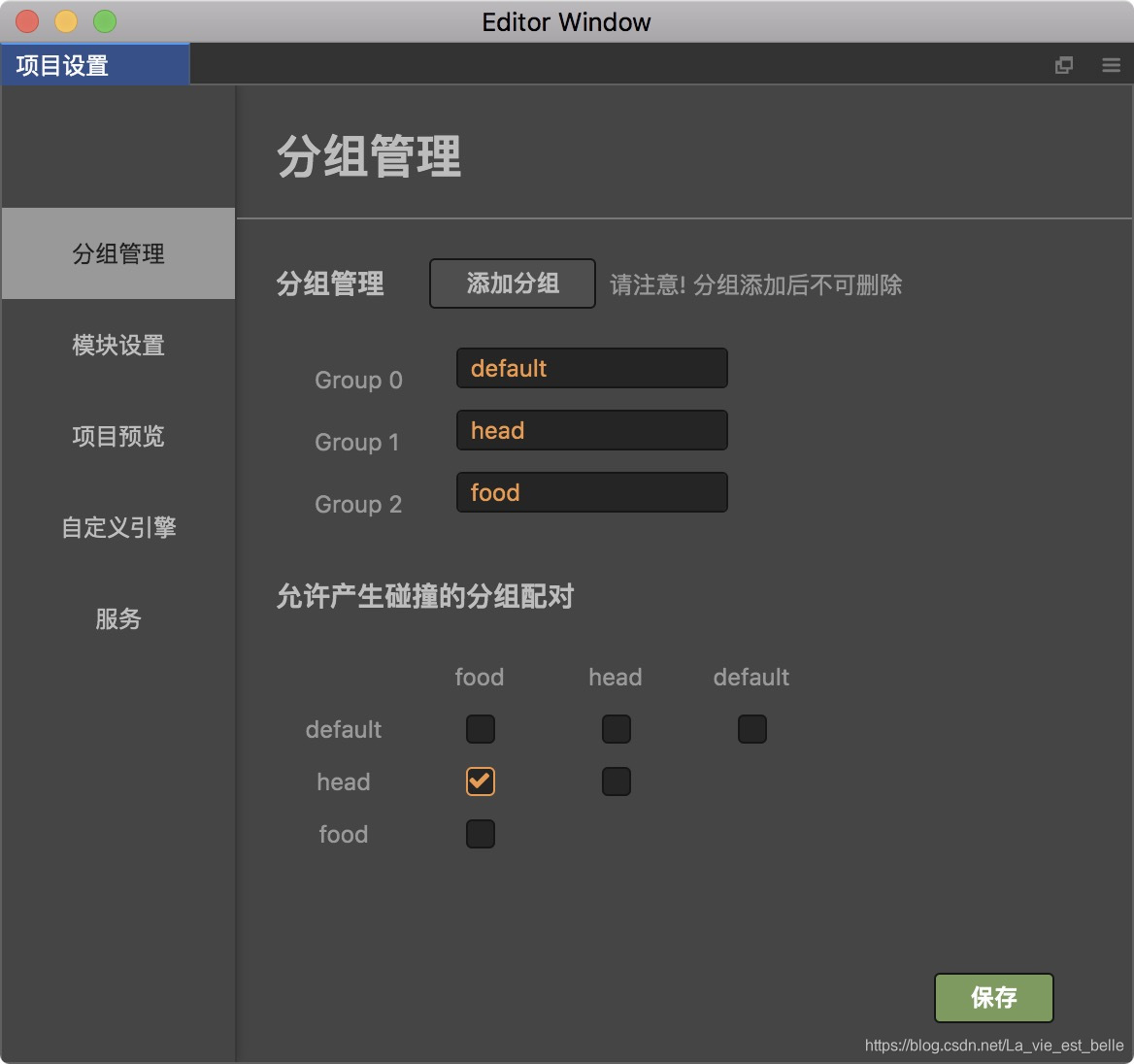Toggle head row head collision checkbox

(x=617, y=781)
